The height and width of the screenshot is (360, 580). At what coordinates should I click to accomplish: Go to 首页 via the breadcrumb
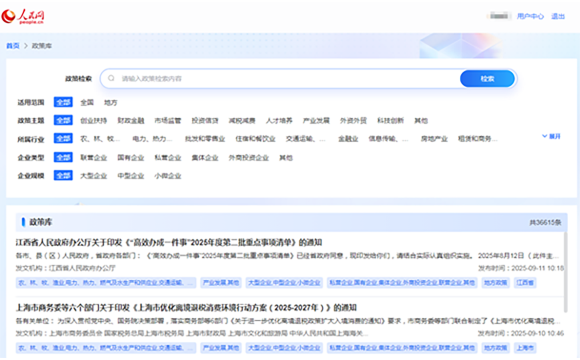[x=13, y=46]
